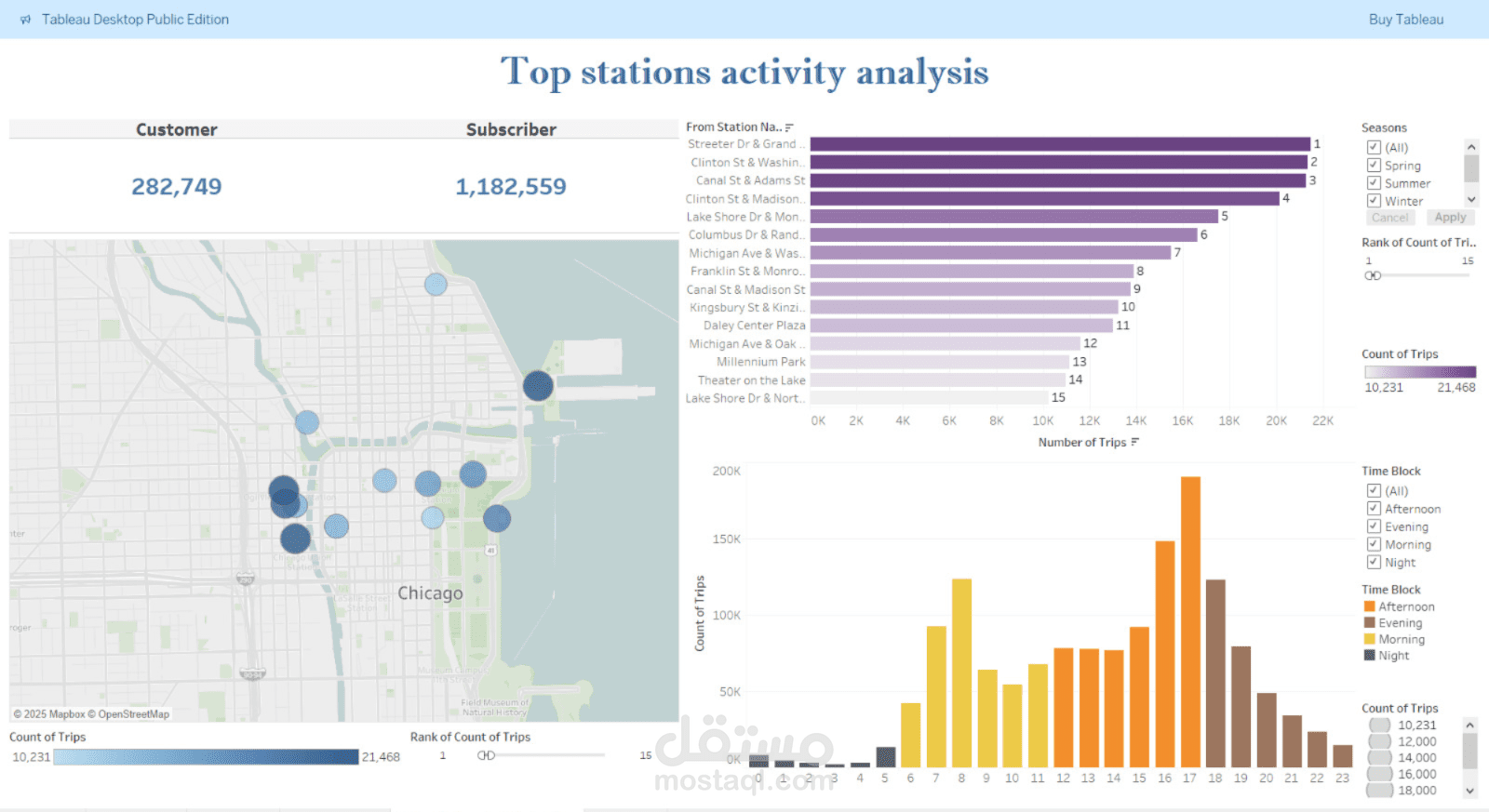Click the 10,231 size legend entry
The width and height of the screenshot is (1489, 812).
(x=1402, y=725)
